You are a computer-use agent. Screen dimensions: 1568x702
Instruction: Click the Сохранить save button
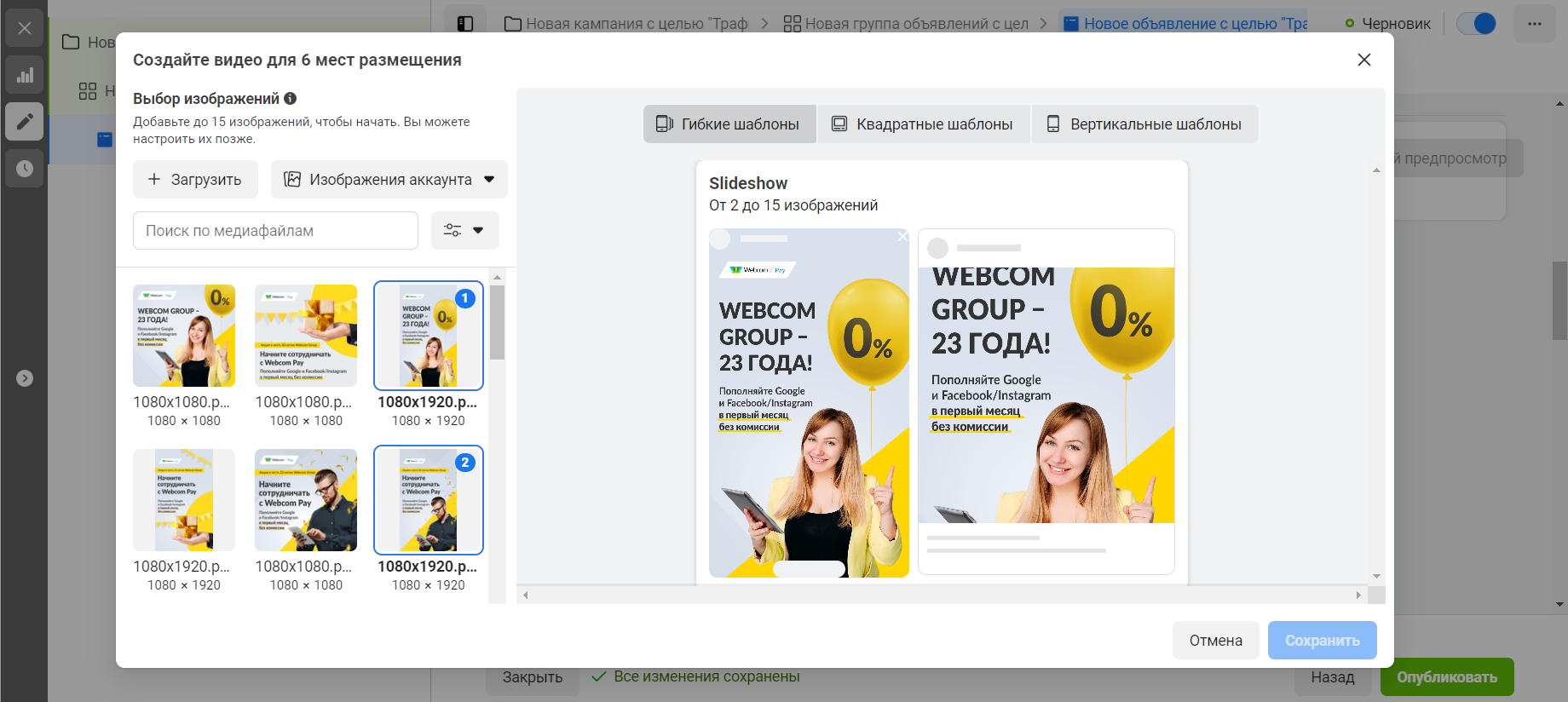1323,641
